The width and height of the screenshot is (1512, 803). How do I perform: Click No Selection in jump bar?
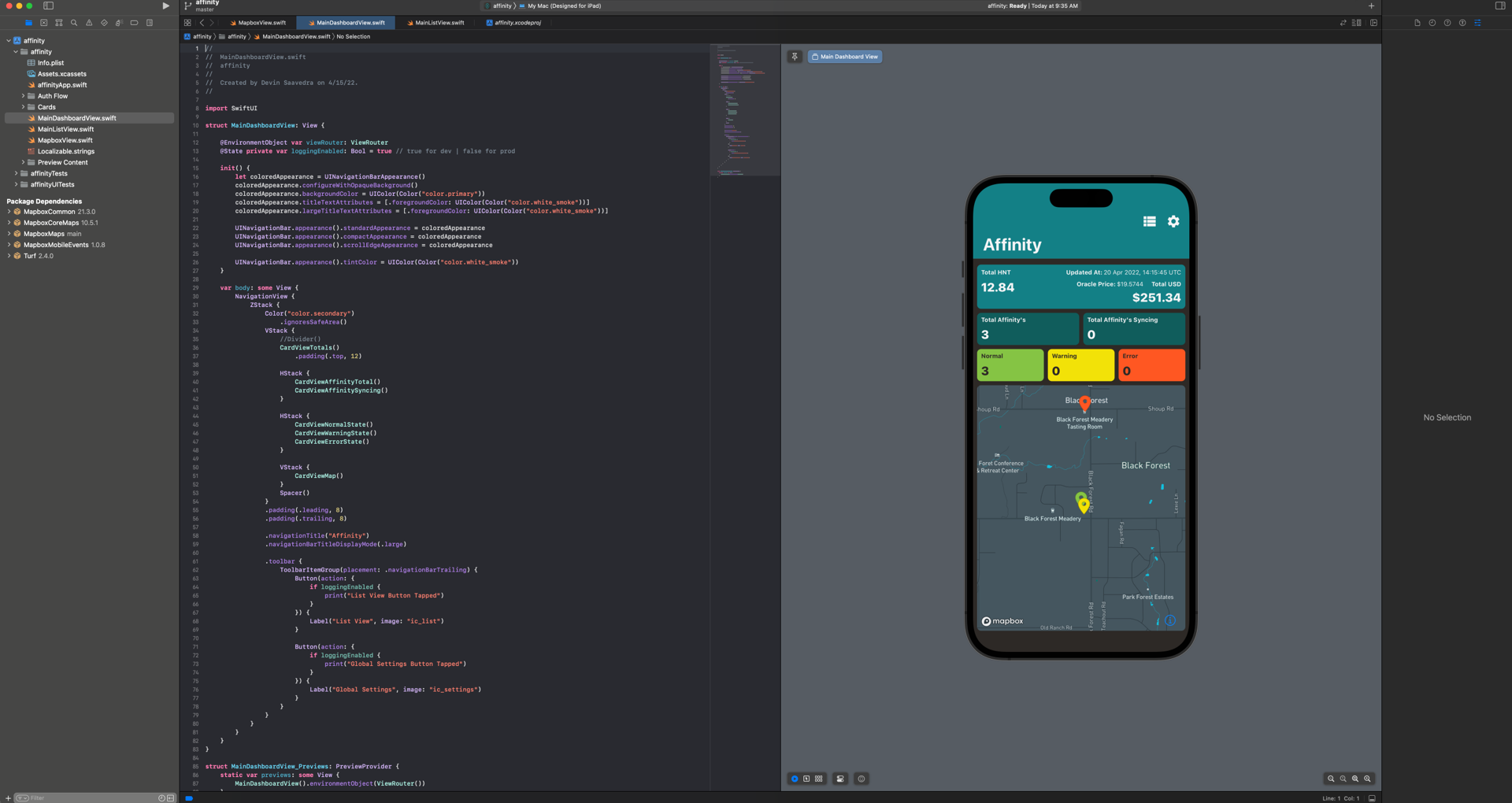coord(353,36)
